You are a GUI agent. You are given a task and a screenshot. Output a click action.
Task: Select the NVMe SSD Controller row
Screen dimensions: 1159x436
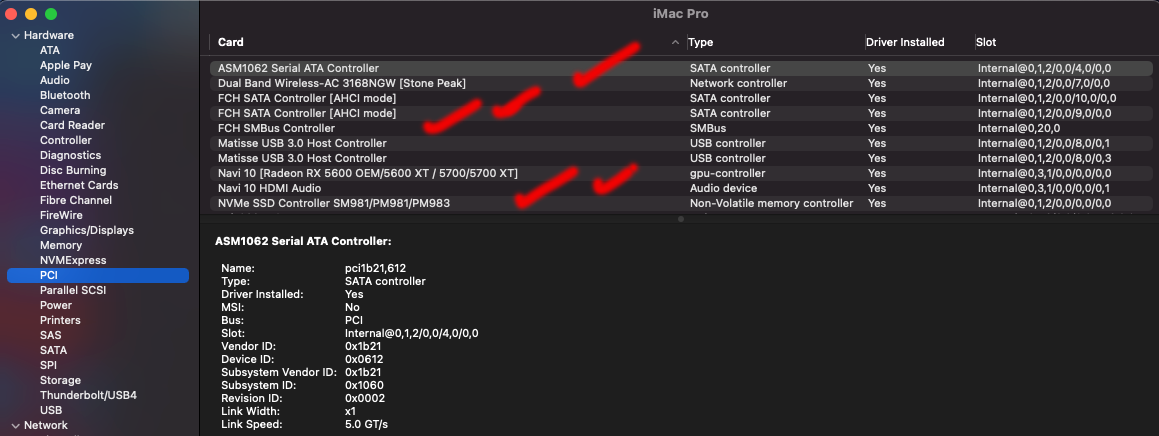[333, 203]
